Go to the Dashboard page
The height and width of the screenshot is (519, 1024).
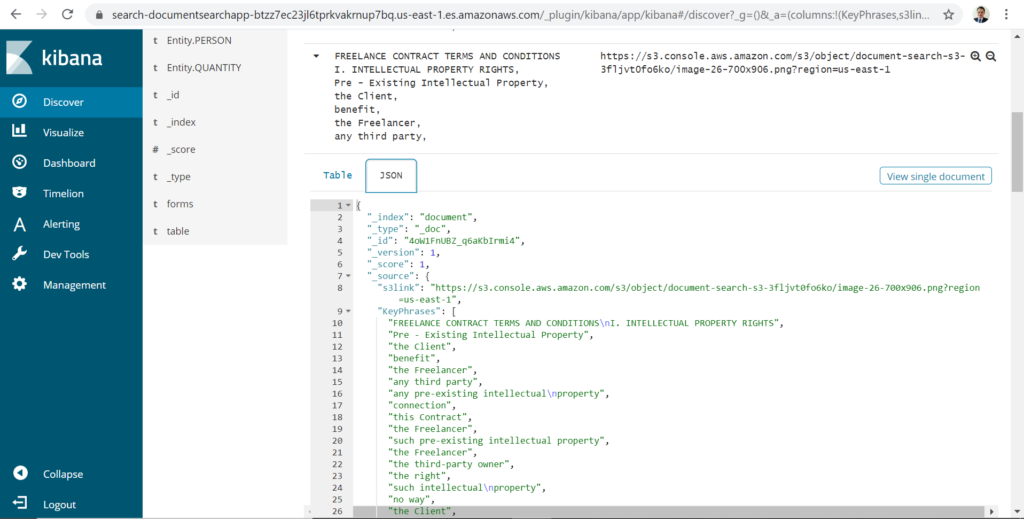pyautogui.click(x=68, y=163)
